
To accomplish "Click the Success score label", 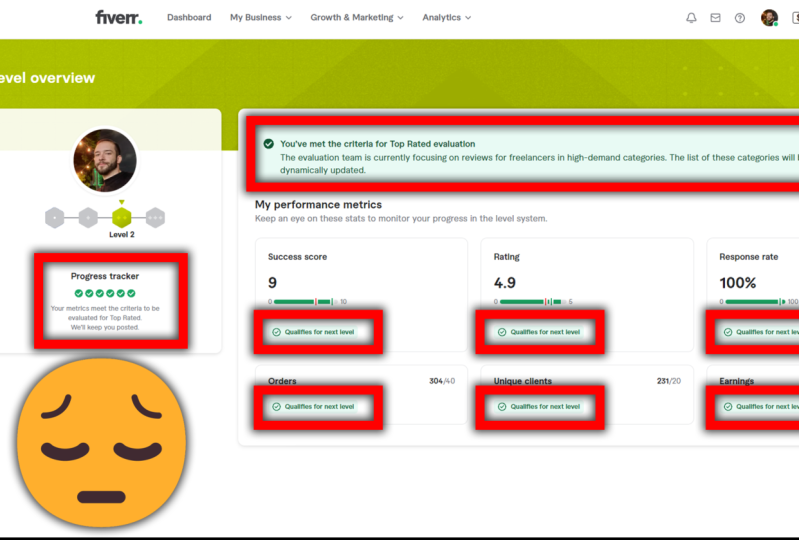I will pos(298,257).
